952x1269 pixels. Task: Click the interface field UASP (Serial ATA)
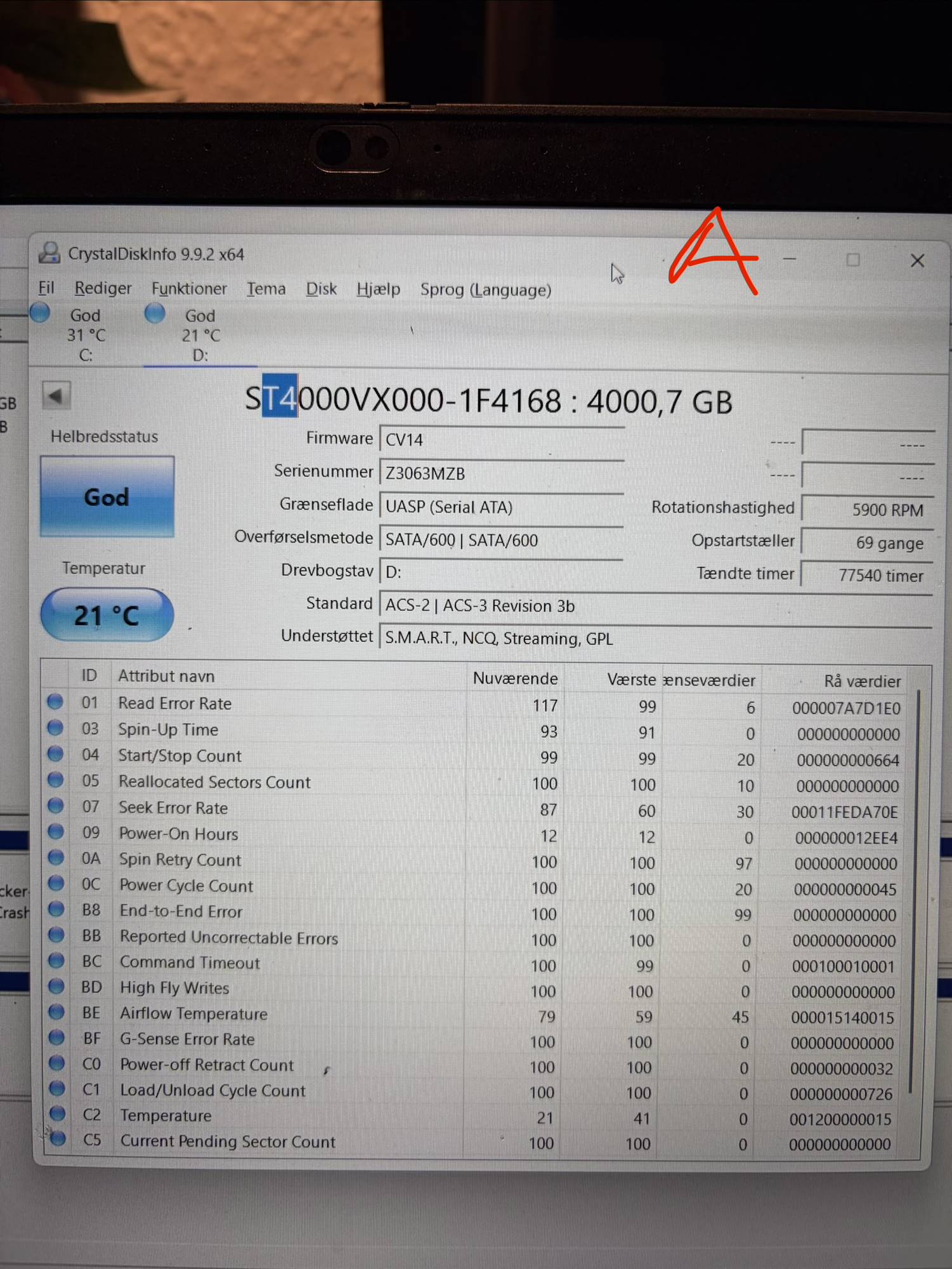click(x=502, y=506)
